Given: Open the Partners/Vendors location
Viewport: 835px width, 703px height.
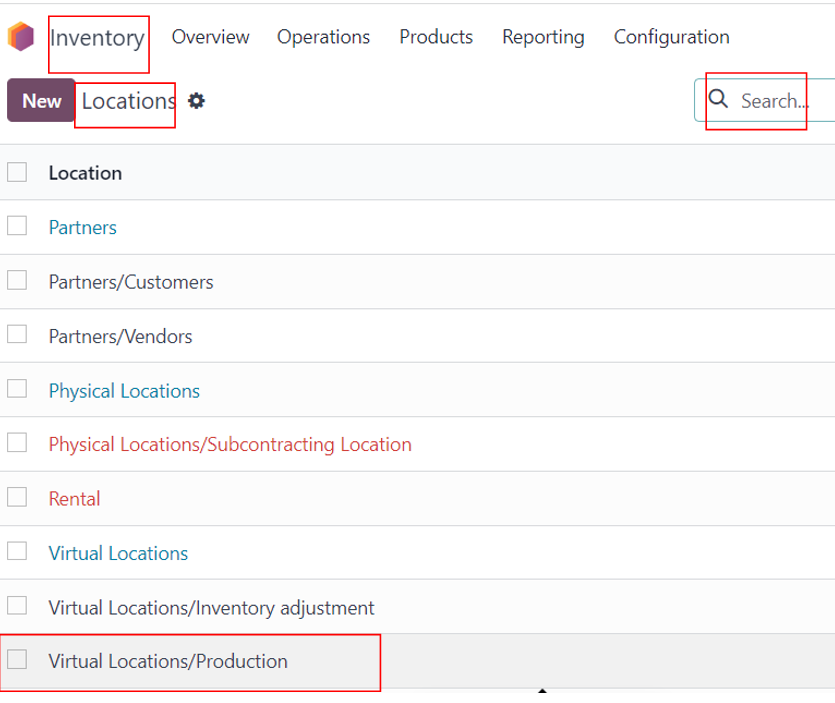Looking at the screenshot, I should (x=120, y=336).
